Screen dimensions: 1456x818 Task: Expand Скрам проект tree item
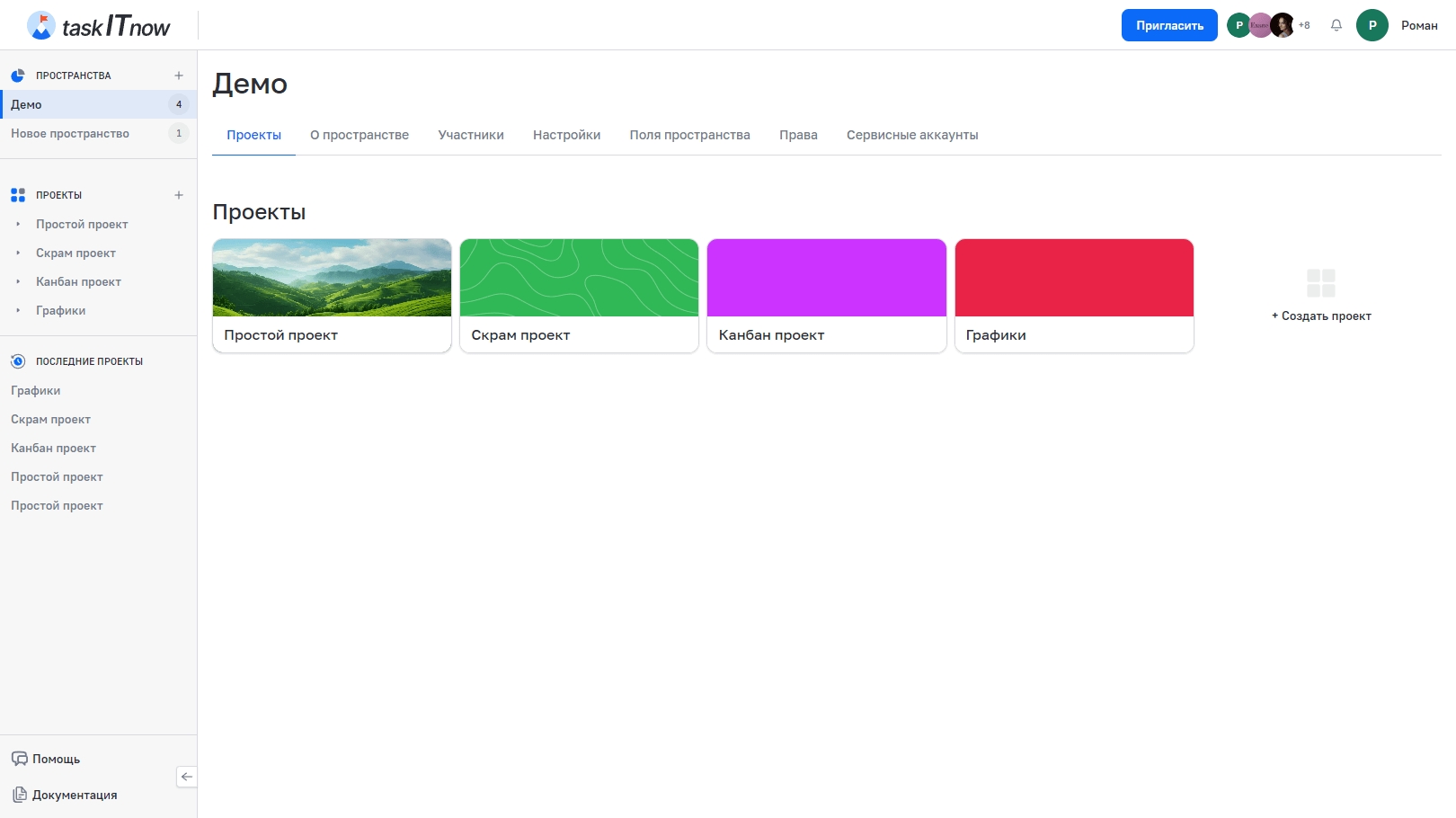[18, 253]
